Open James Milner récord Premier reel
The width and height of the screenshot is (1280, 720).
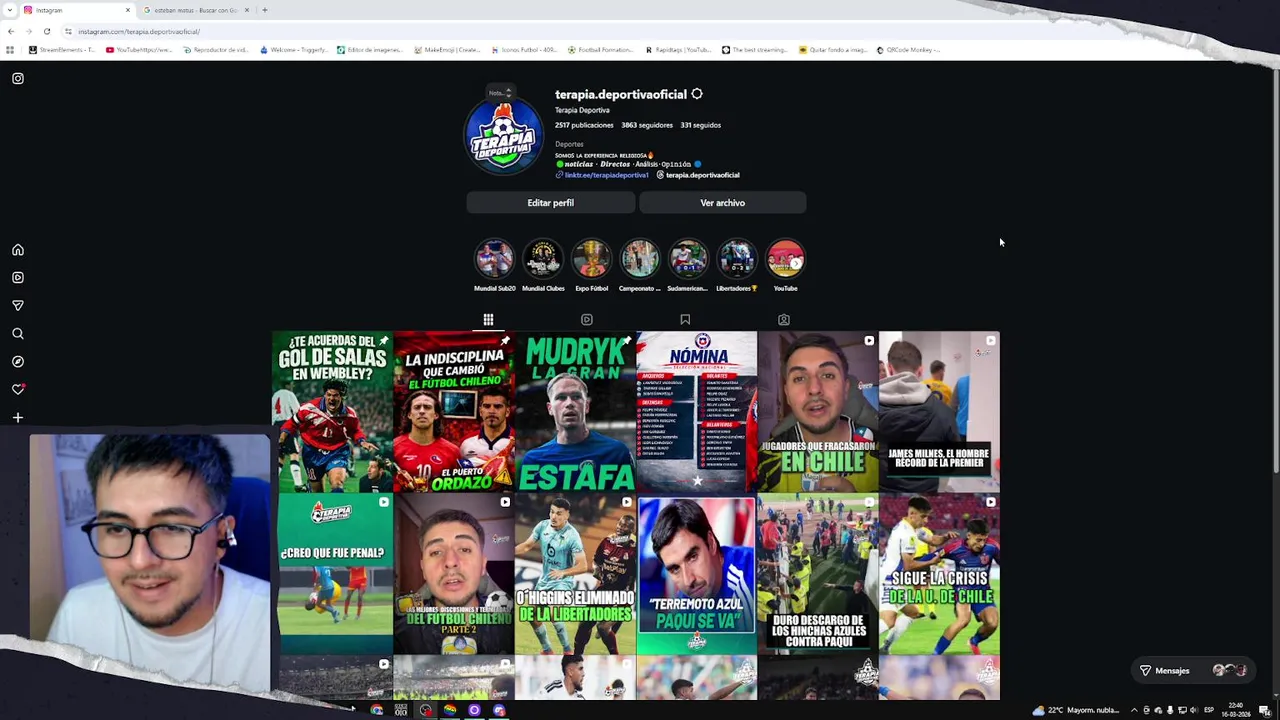939,412
